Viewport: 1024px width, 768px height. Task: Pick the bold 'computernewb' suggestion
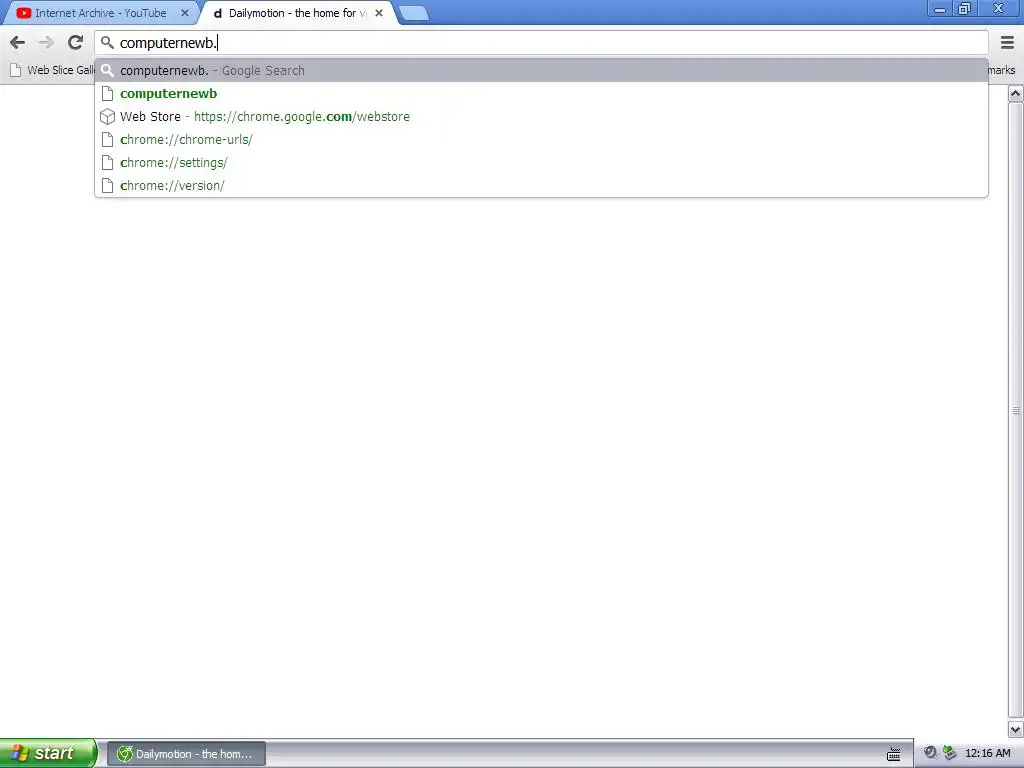coord(541,93)
